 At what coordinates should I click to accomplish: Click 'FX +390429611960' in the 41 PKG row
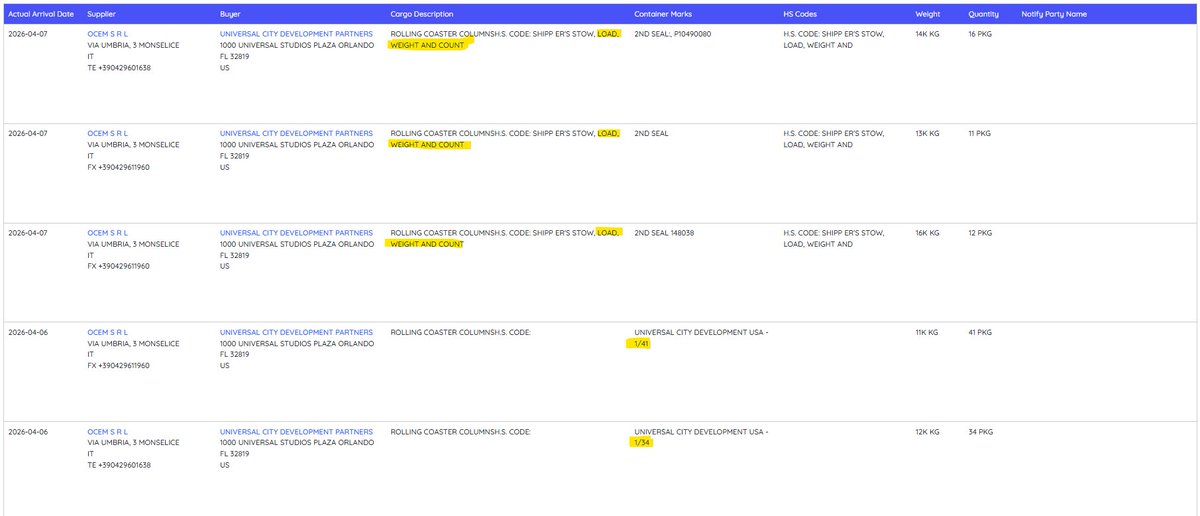point(119,366)
